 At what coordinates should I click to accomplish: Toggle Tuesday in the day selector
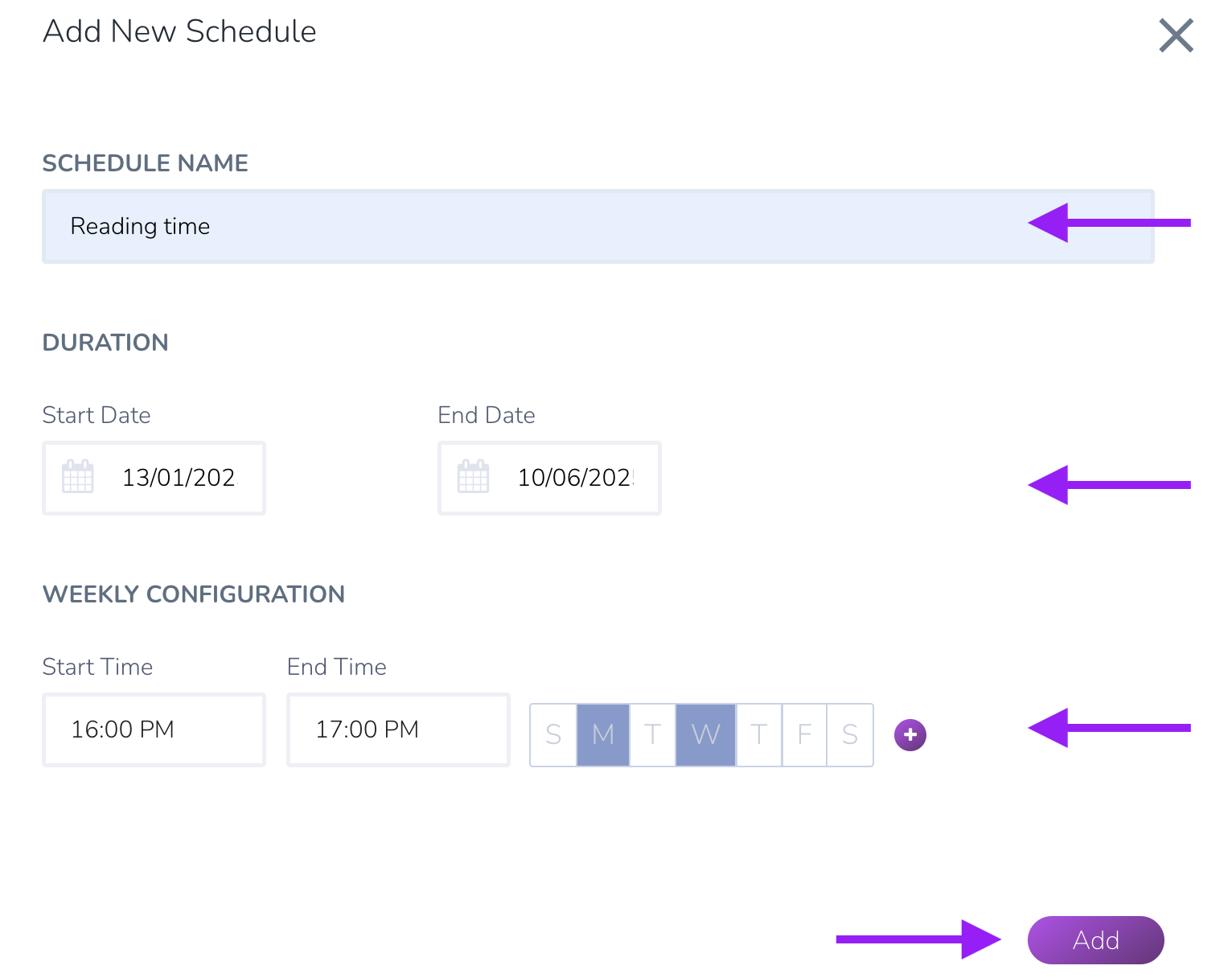tap(652, 734)
